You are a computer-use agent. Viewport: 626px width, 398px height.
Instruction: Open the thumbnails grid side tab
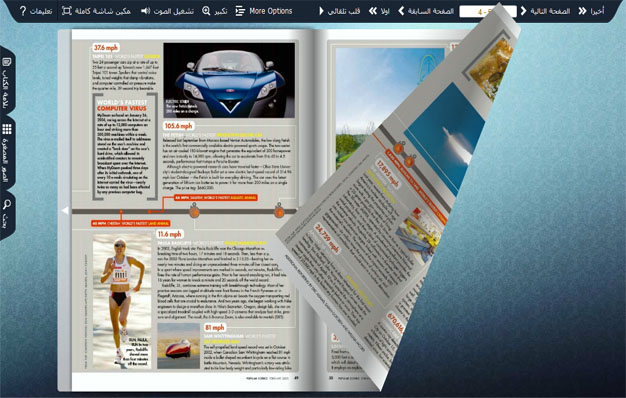(7, 153)
